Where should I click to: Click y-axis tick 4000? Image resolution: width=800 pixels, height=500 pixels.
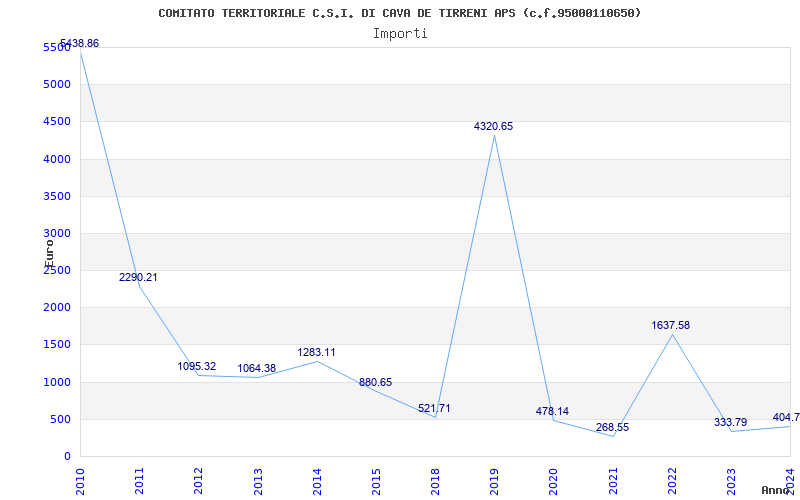(x=57, y=159)
